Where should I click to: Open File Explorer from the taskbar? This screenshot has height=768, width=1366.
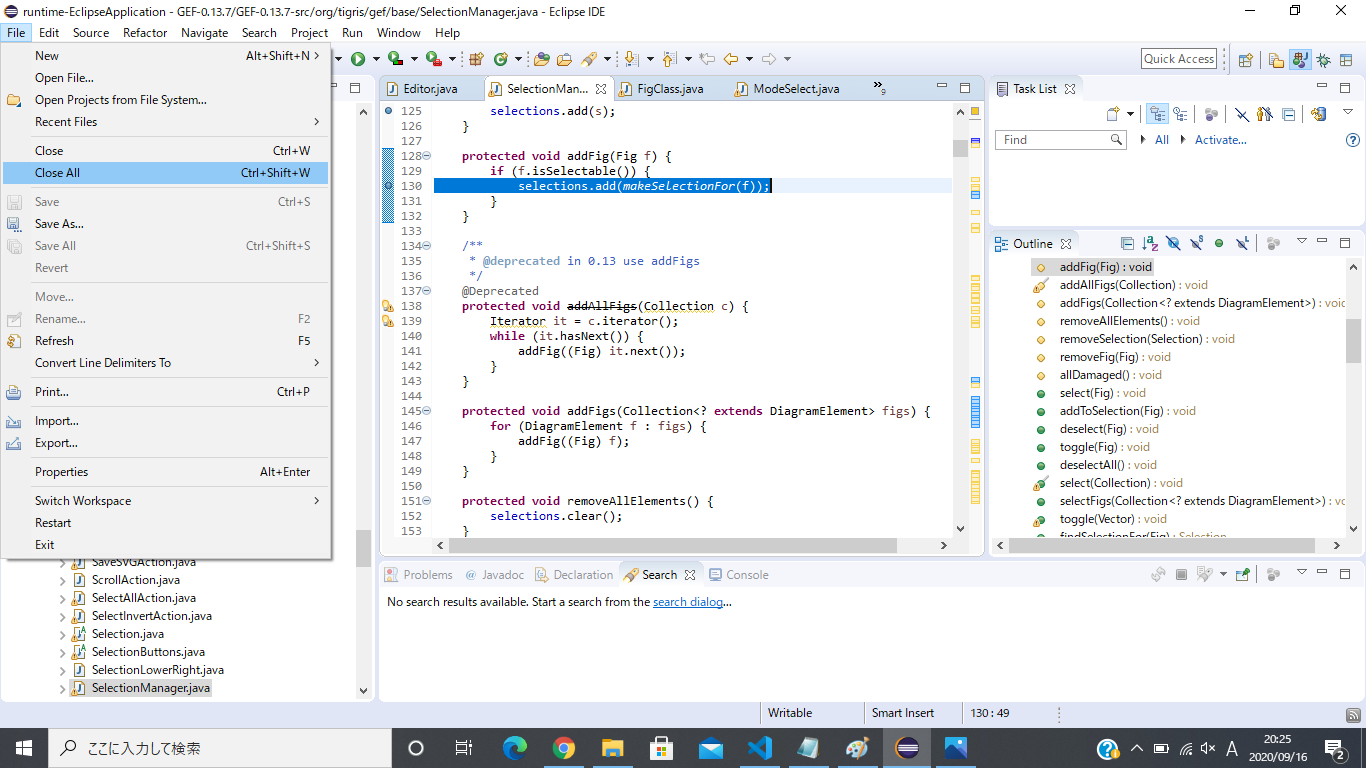click(612, 748)
